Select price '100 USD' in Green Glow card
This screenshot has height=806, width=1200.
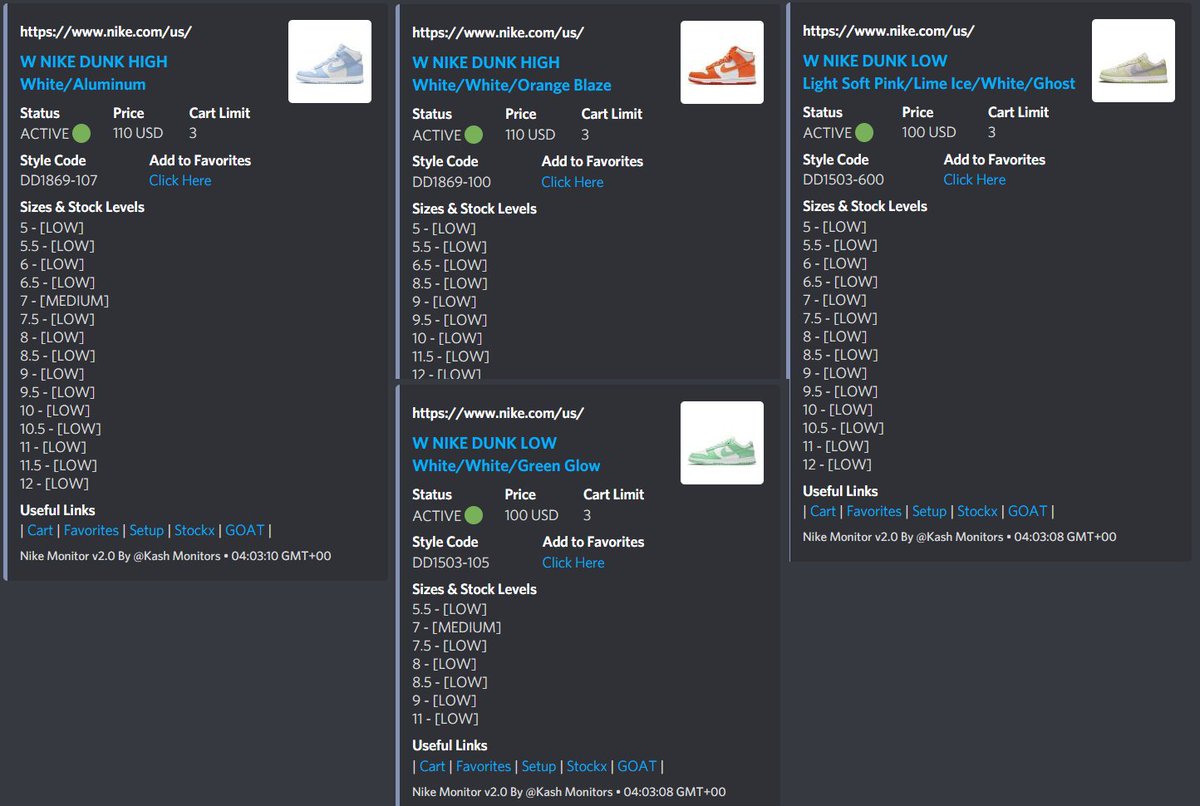point(532,515)
